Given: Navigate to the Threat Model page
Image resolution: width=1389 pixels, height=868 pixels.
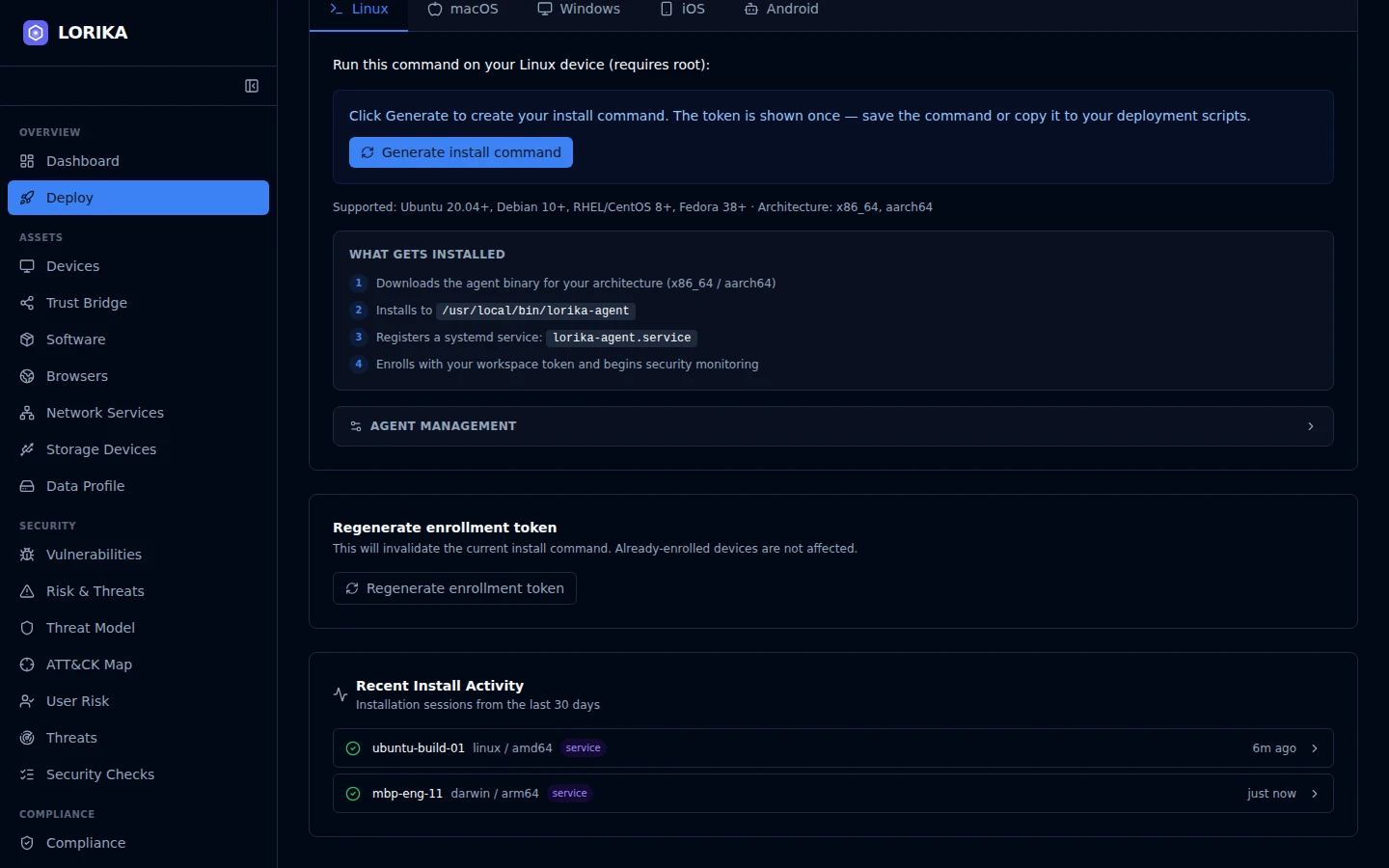Looking at the screenshot, I should (x=138, y=628).
